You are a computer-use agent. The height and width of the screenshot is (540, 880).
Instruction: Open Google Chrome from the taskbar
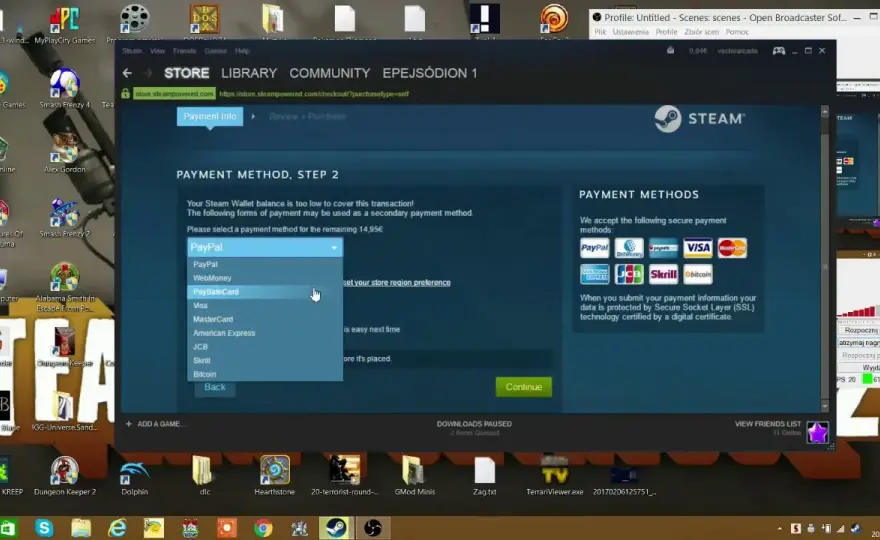click(263, 528)
